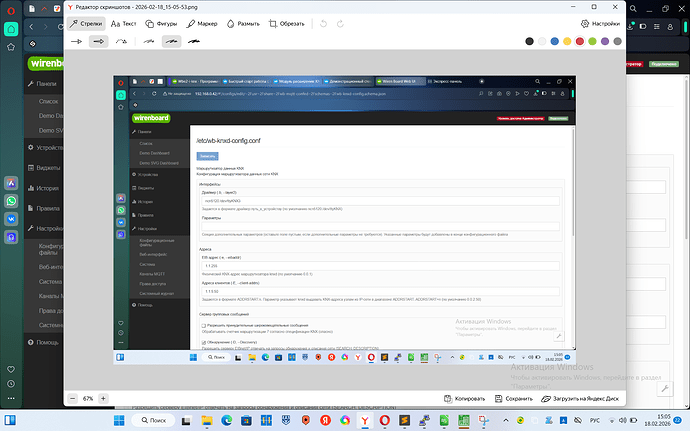
Task: Open Правила in the Wirenboard menu
Action: pos(45,208)
